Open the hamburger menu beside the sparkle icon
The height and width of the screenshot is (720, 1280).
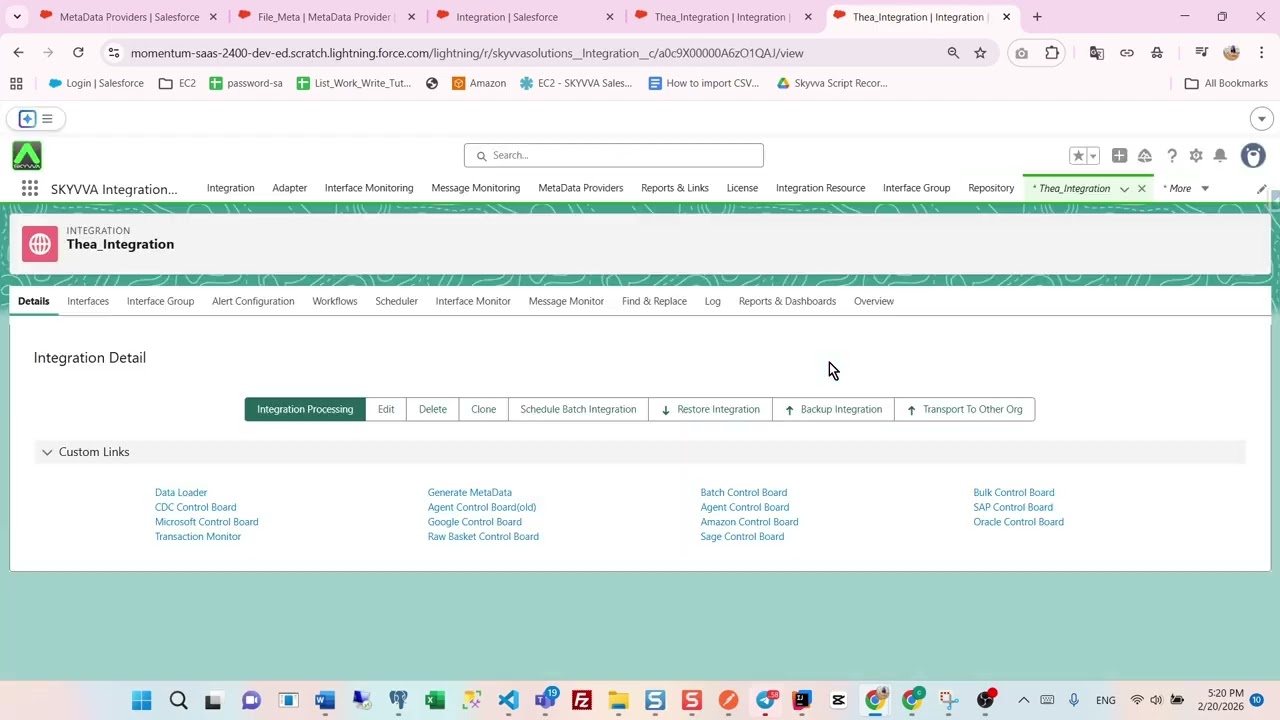[47, 119]
